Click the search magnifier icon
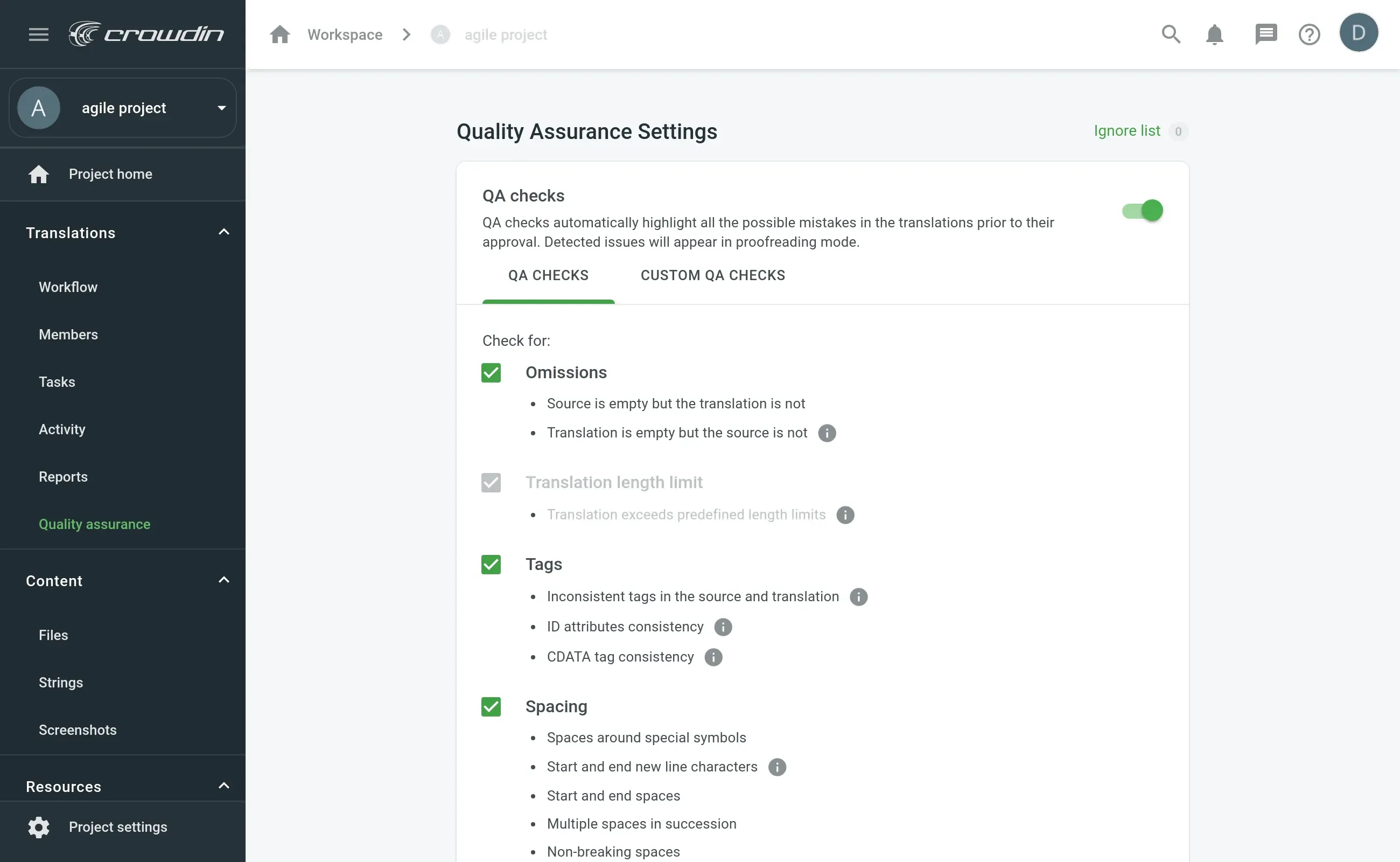The image size is (1400, 862). click(x=1171, y=35)
